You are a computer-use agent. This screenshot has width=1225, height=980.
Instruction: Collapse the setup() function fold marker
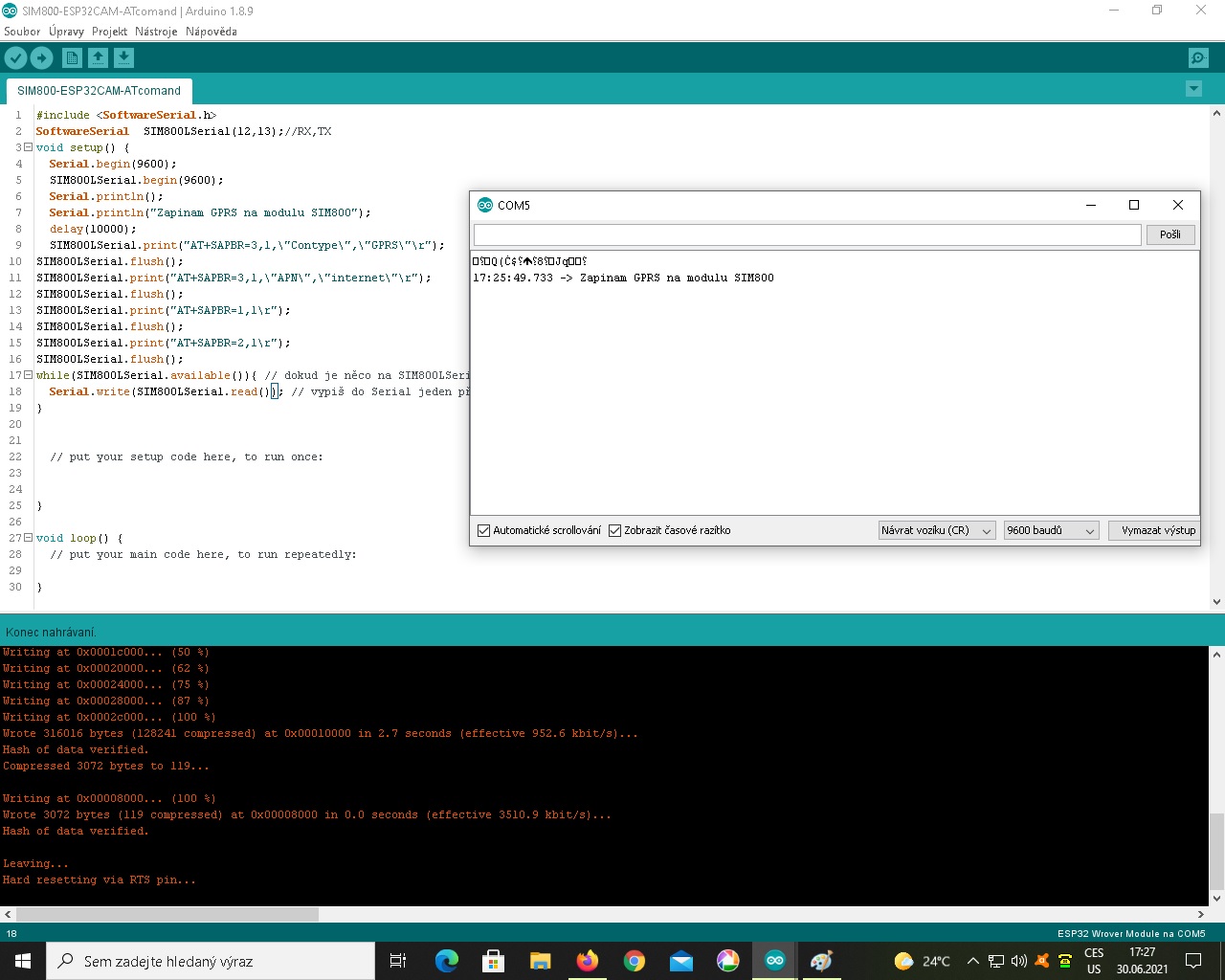click(x=28, y=147)
